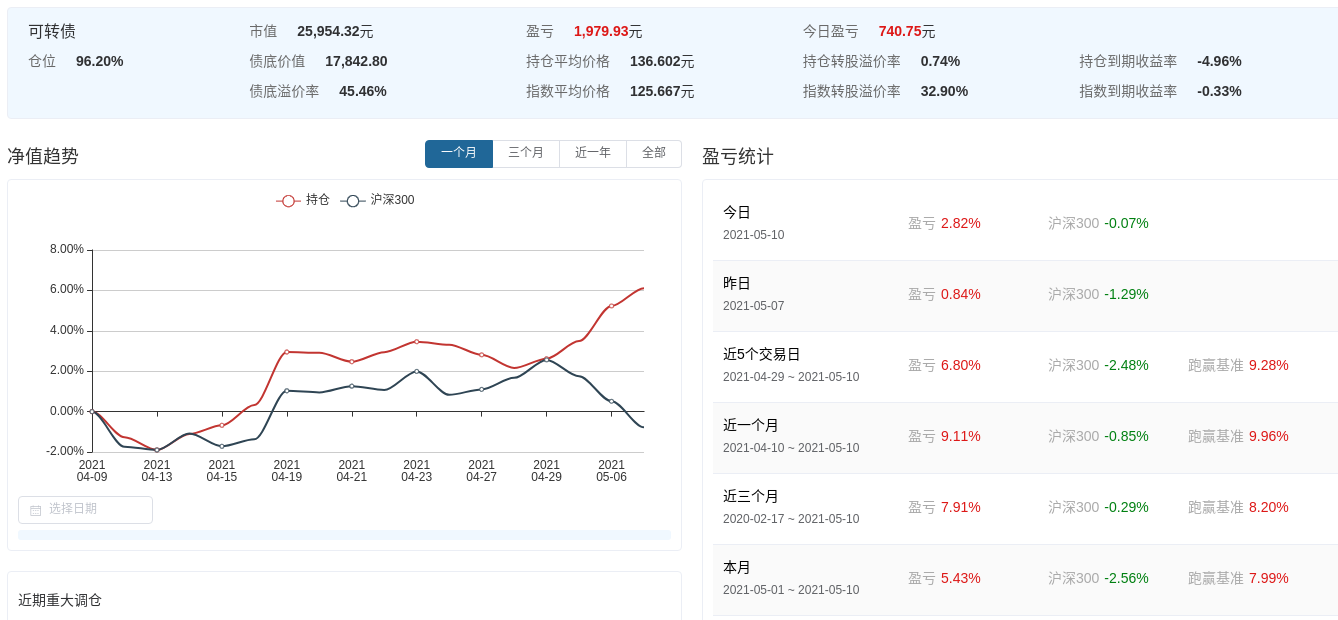Toggle the 沪深300 legend series
This screenshot has height=620, width=1338.
pos(378,200)
